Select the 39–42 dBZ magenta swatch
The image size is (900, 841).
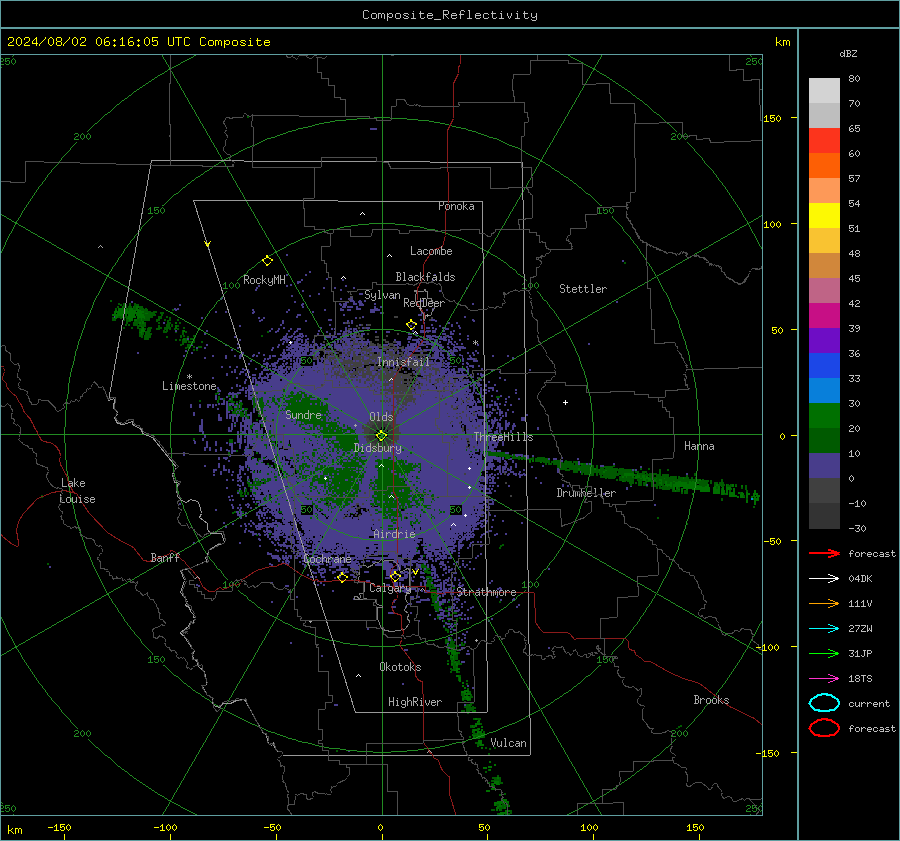[x=824, y=316]
